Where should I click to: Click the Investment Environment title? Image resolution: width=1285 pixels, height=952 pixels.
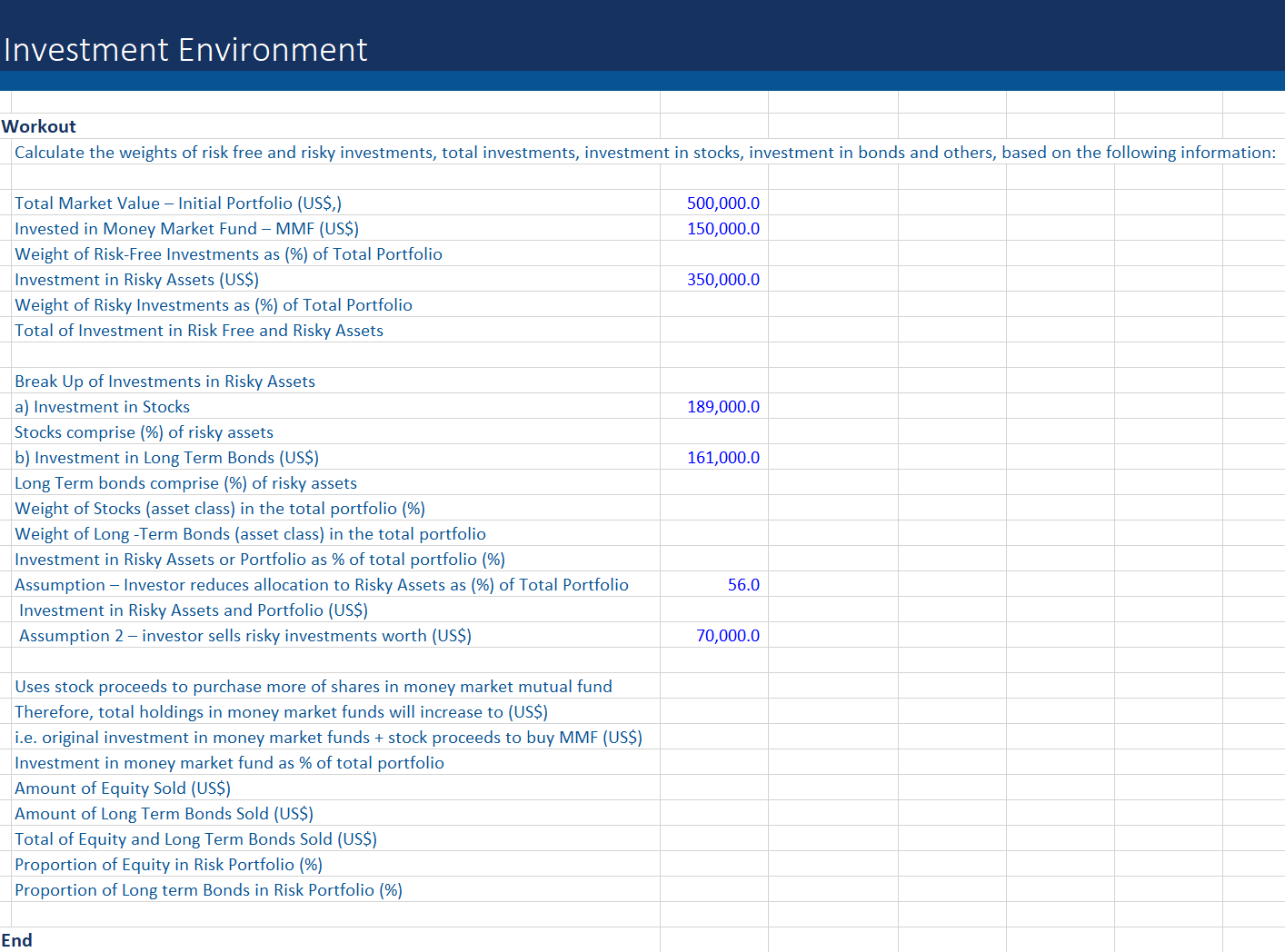pos(185,50)
